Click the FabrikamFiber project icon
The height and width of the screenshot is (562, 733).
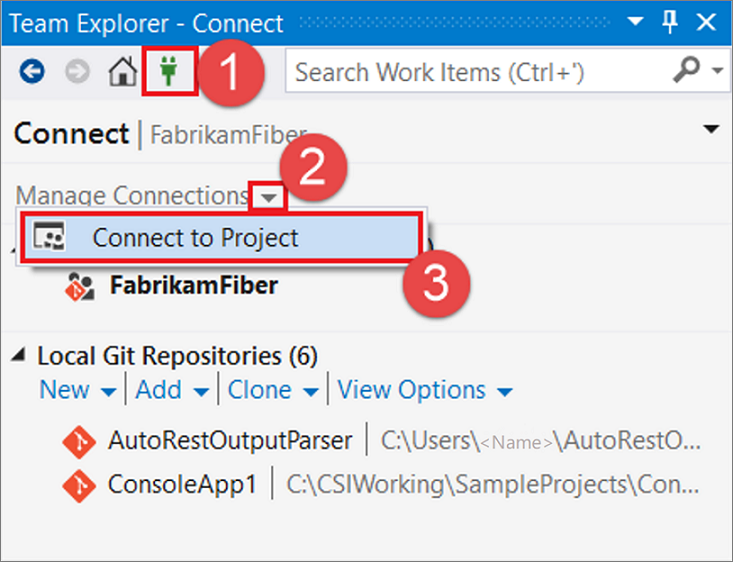79,286
